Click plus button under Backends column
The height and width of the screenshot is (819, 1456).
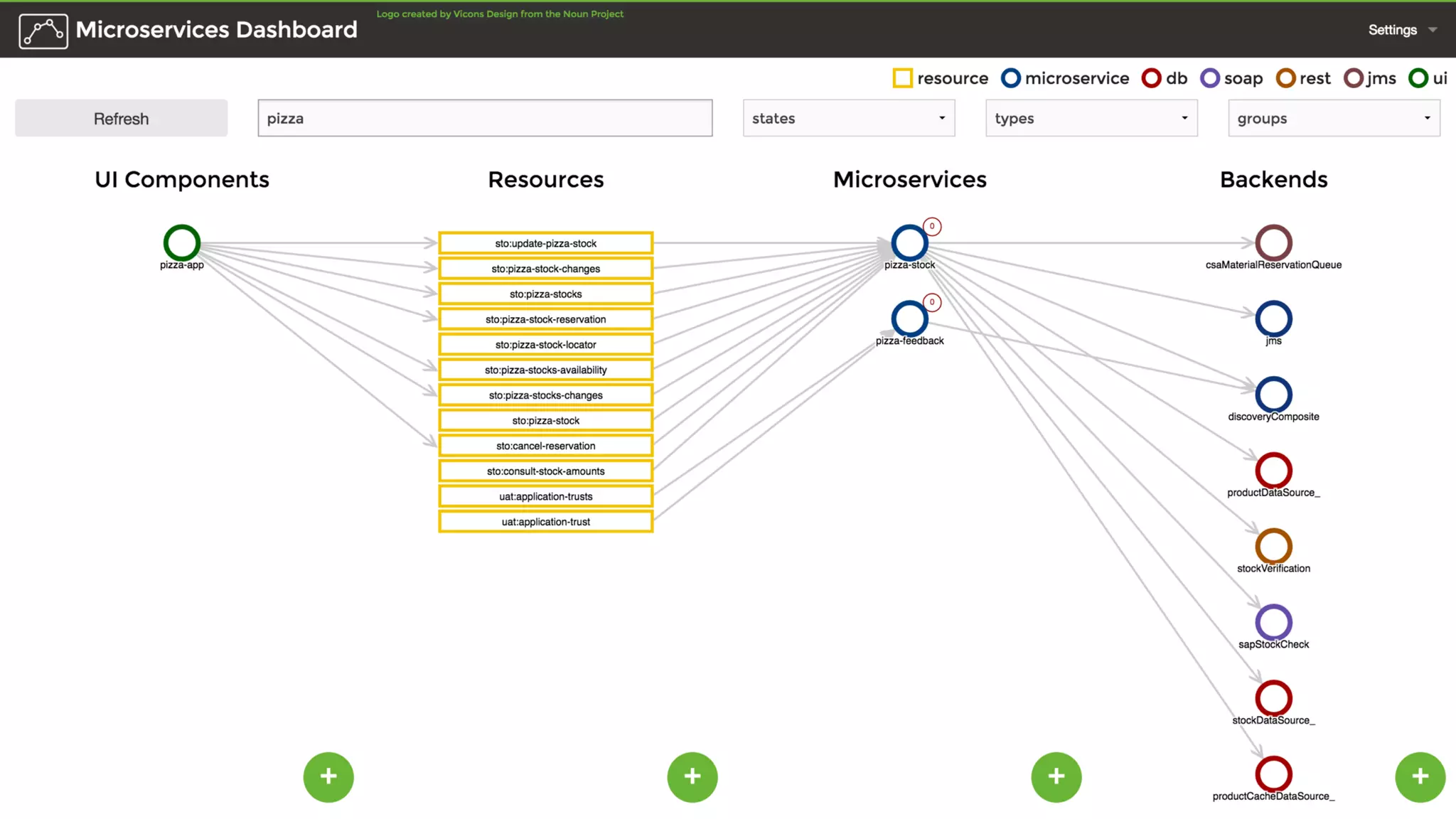(x=1420, y=776)
